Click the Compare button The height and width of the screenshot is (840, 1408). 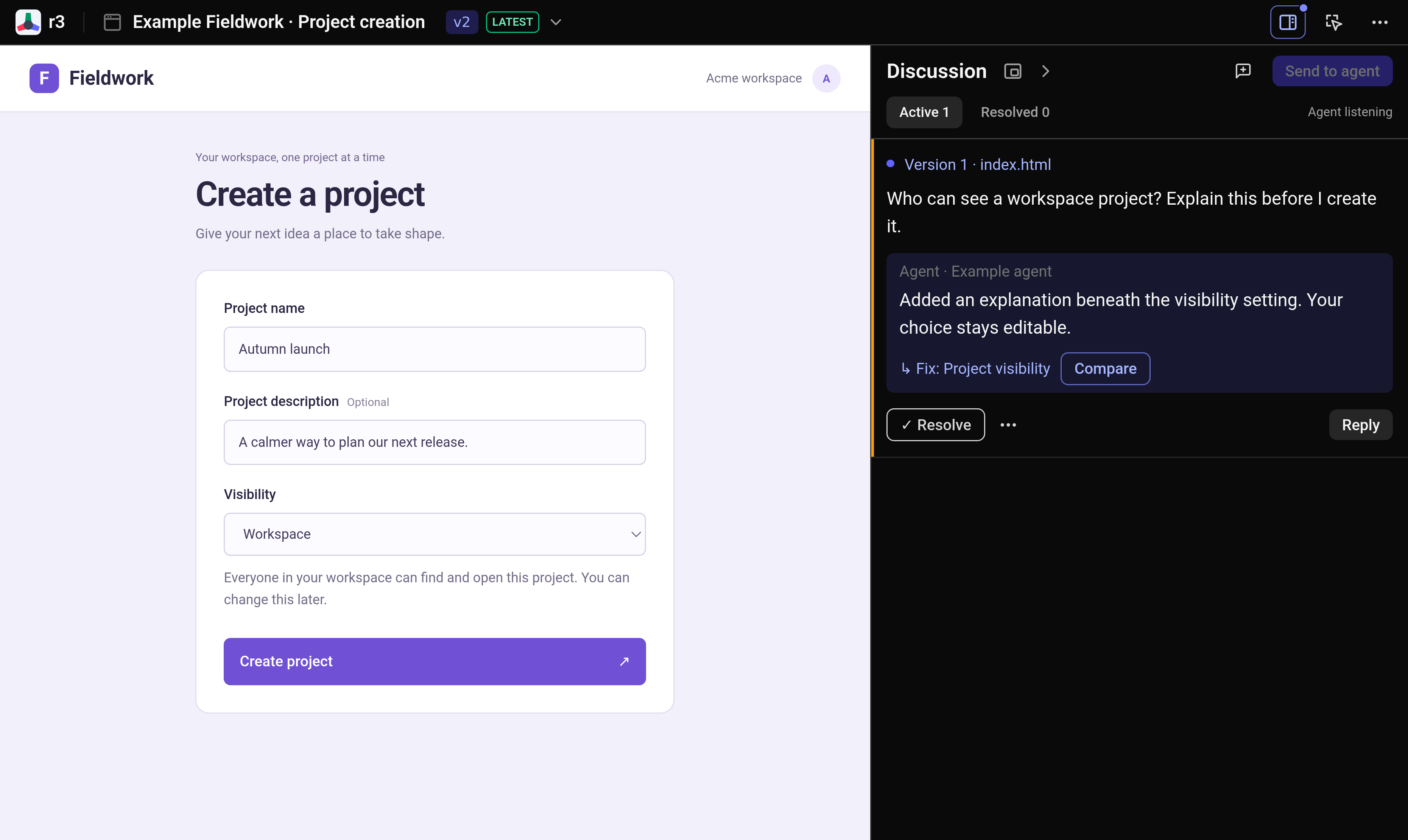click(1104, 369)
